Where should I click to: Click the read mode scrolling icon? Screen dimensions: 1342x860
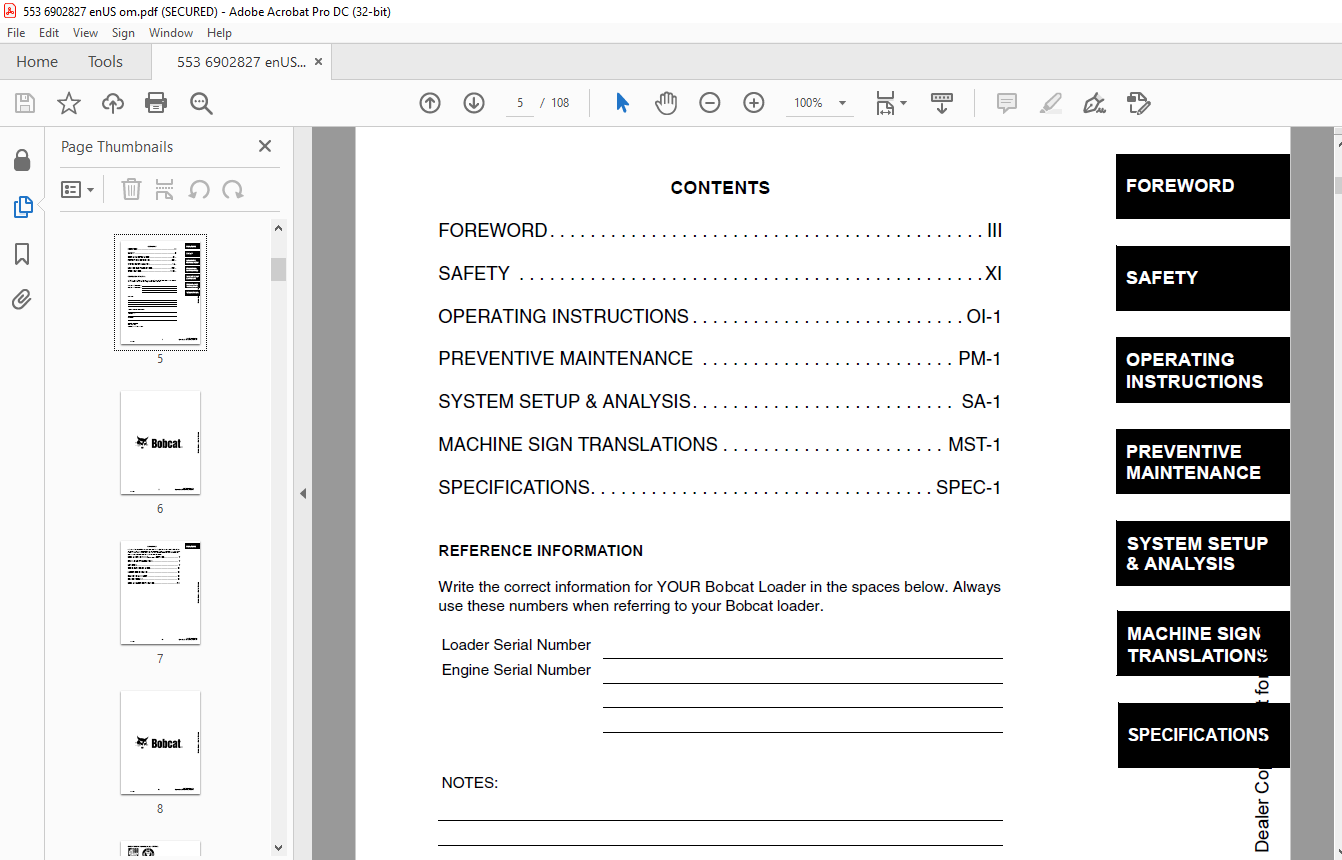pyautogui.click(x=942, y=103)
